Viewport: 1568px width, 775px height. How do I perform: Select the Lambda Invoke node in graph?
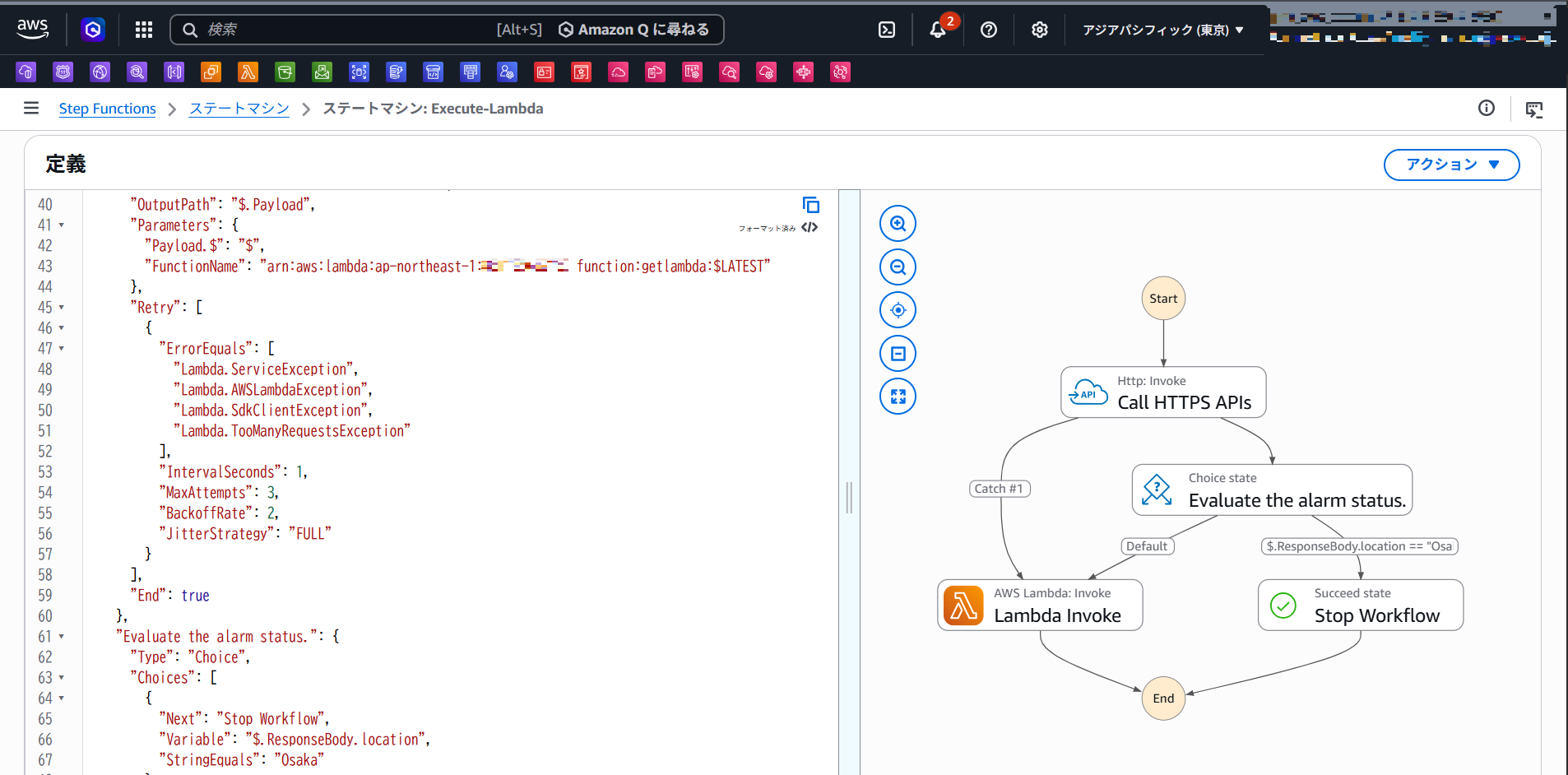point(1040,606)
